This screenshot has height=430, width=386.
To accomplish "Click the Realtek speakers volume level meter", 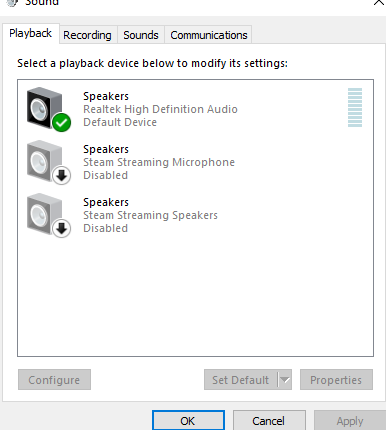I will pos(355,107).
